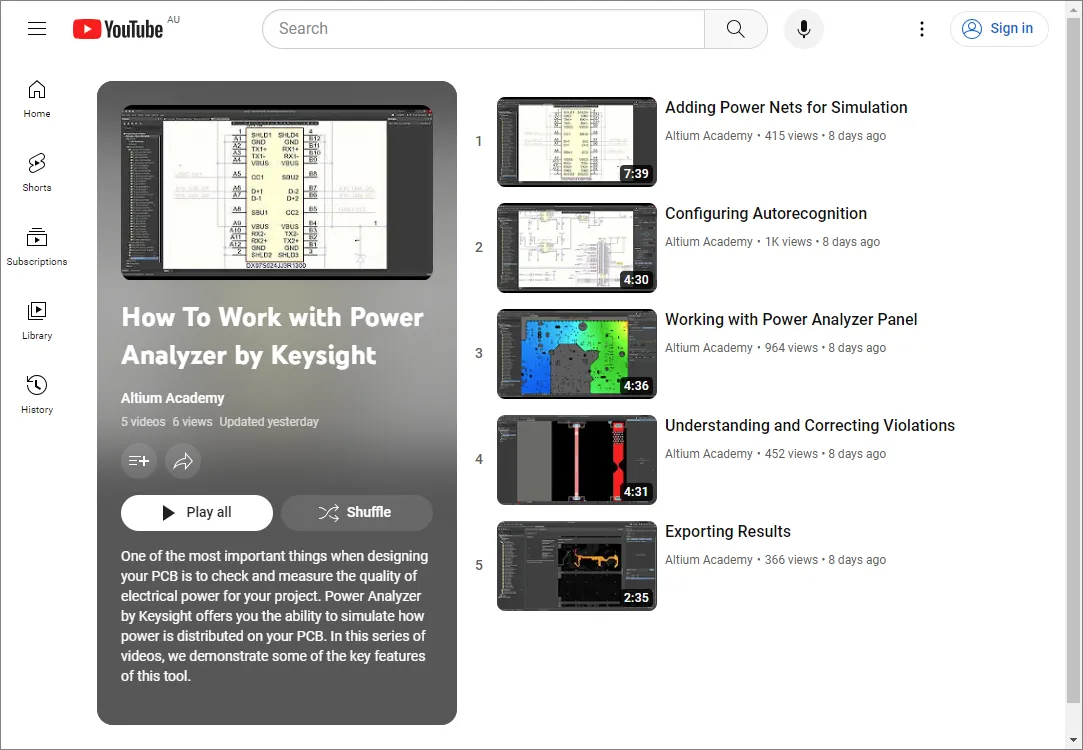The image size is (1083, 750).
Task: Open Configuring Autorecognition video thumbnail
Action: 577,247
